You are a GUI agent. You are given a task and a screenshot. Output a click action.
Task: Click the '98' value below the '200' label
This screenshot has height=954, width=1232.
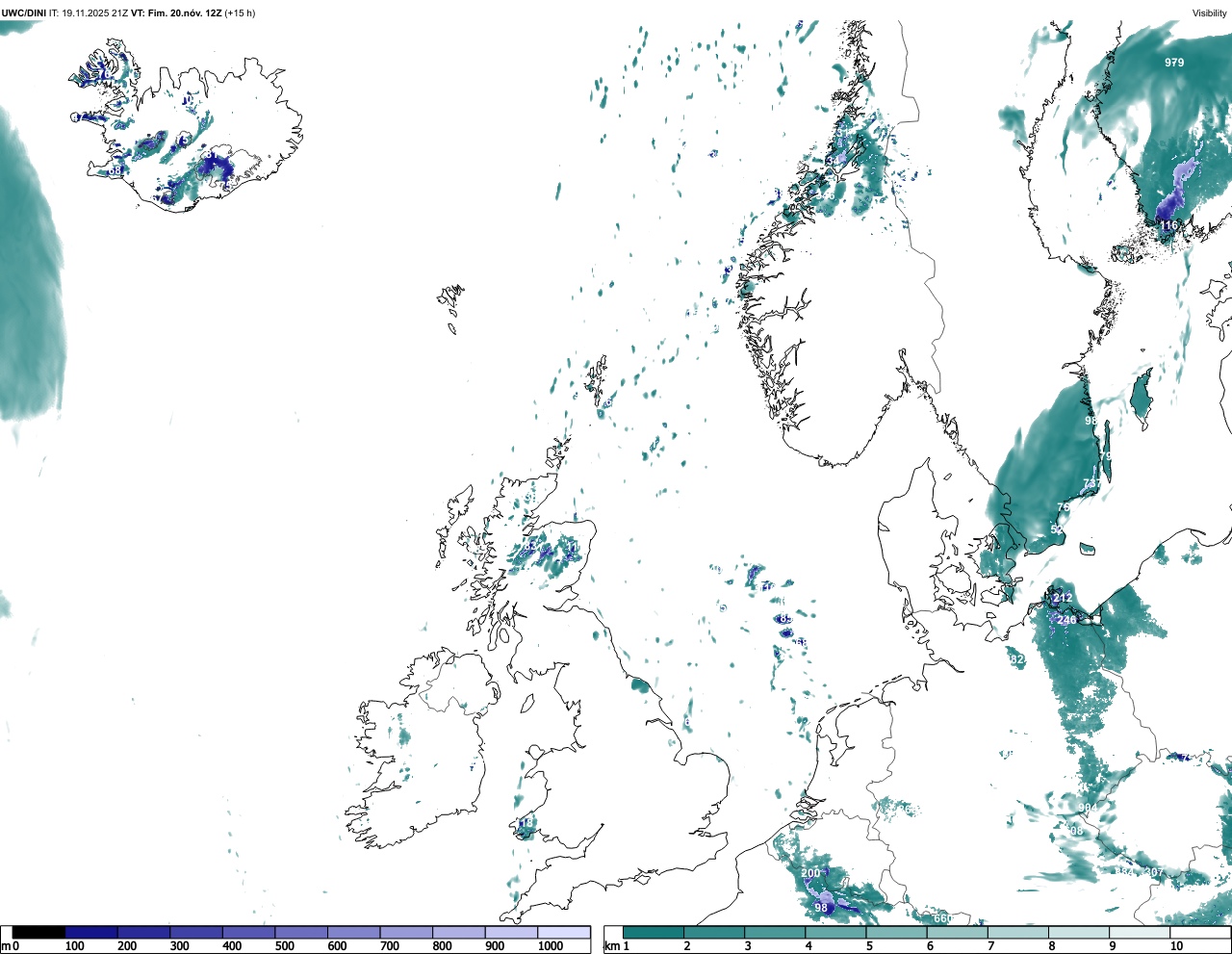click(821, 909)
